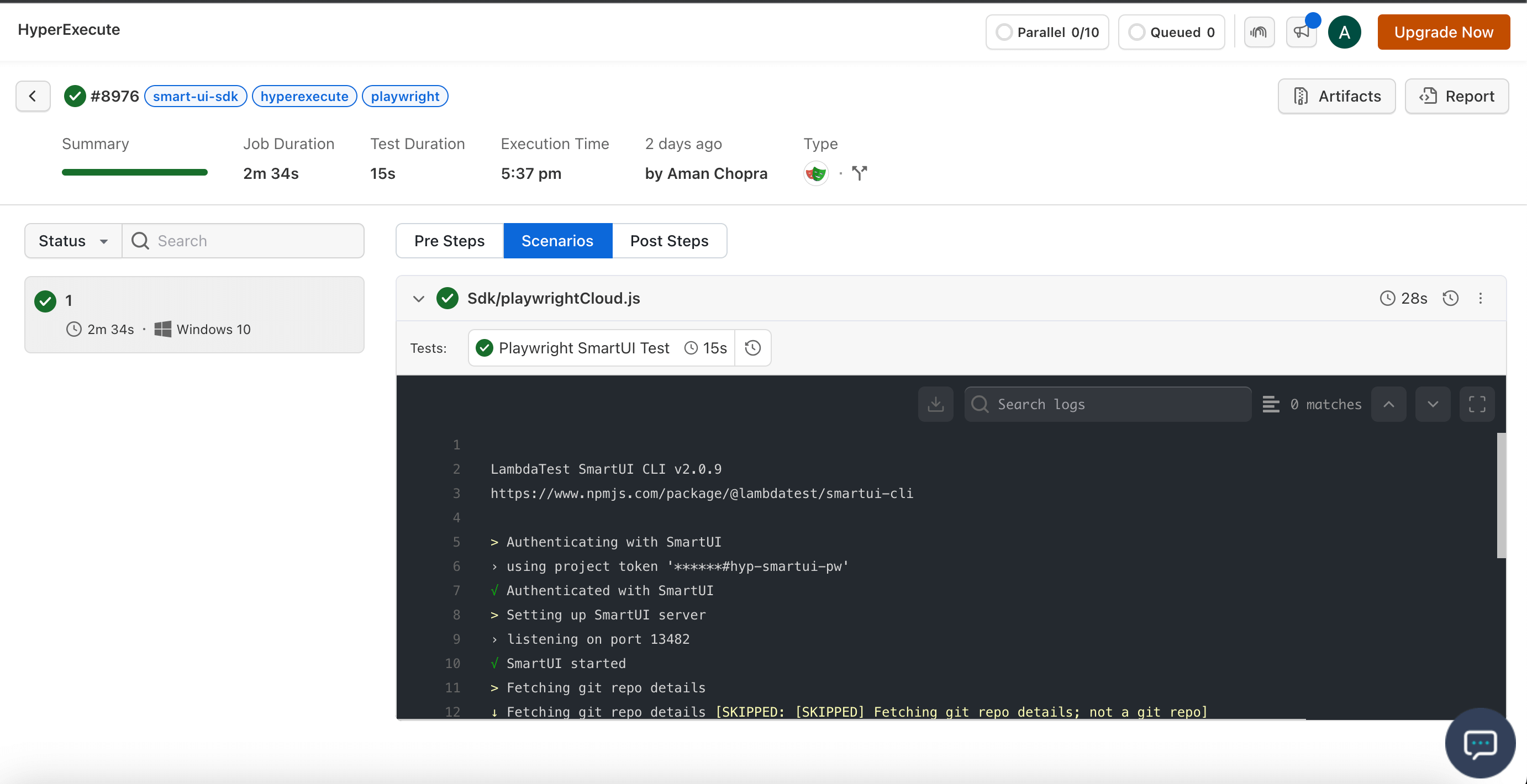Click the test history clock icon
This screenshot has height=784, width=1527.
click(x=752, y=347)
